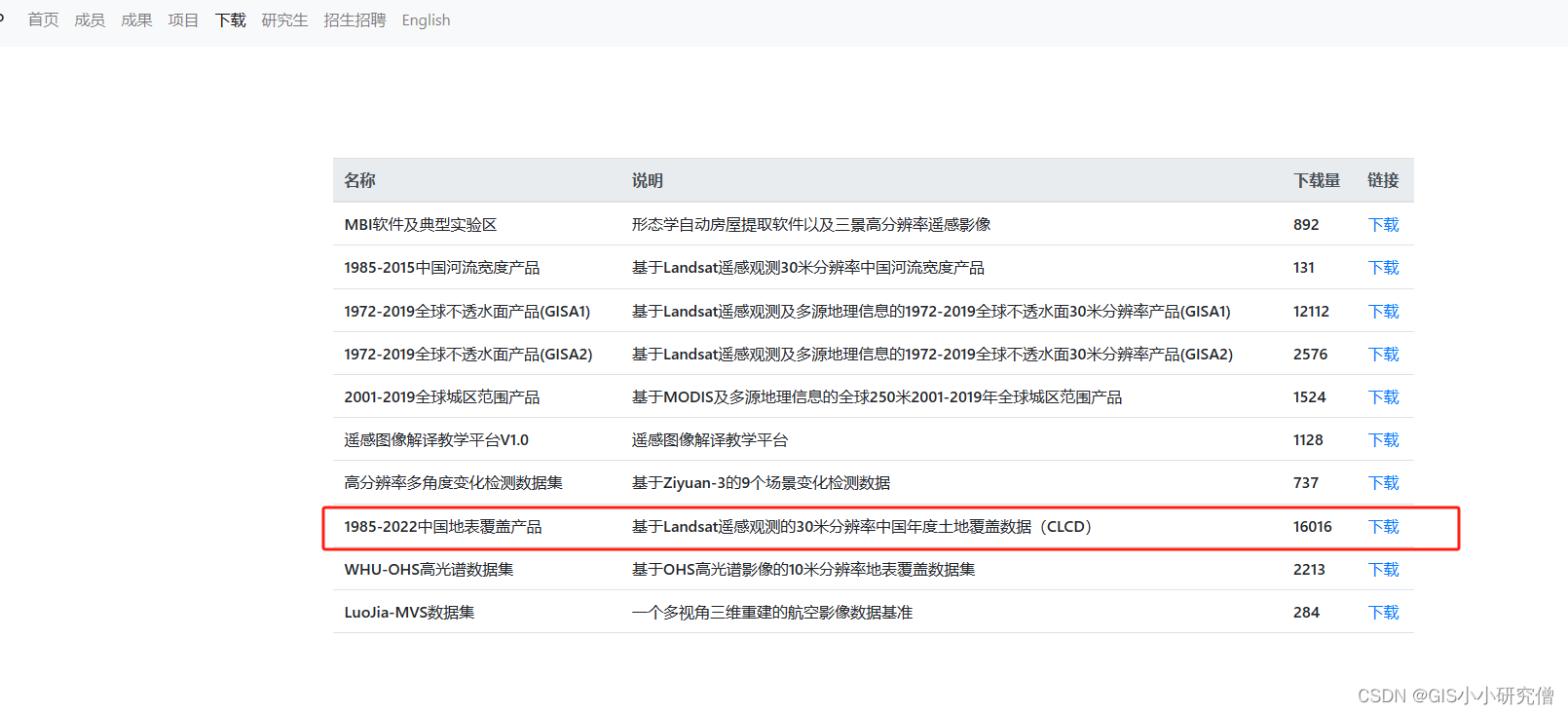Download MBI软件及典型实验区
1568x714 pixels.
point(1383,225)
